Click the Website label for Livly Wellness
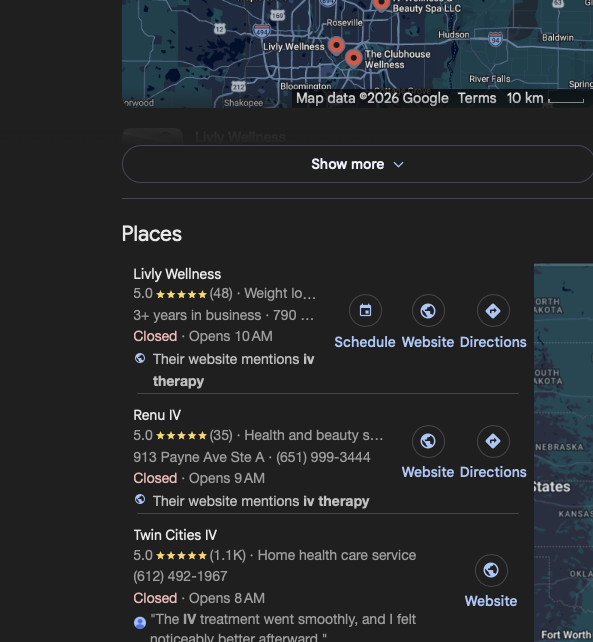 point(428,342)
